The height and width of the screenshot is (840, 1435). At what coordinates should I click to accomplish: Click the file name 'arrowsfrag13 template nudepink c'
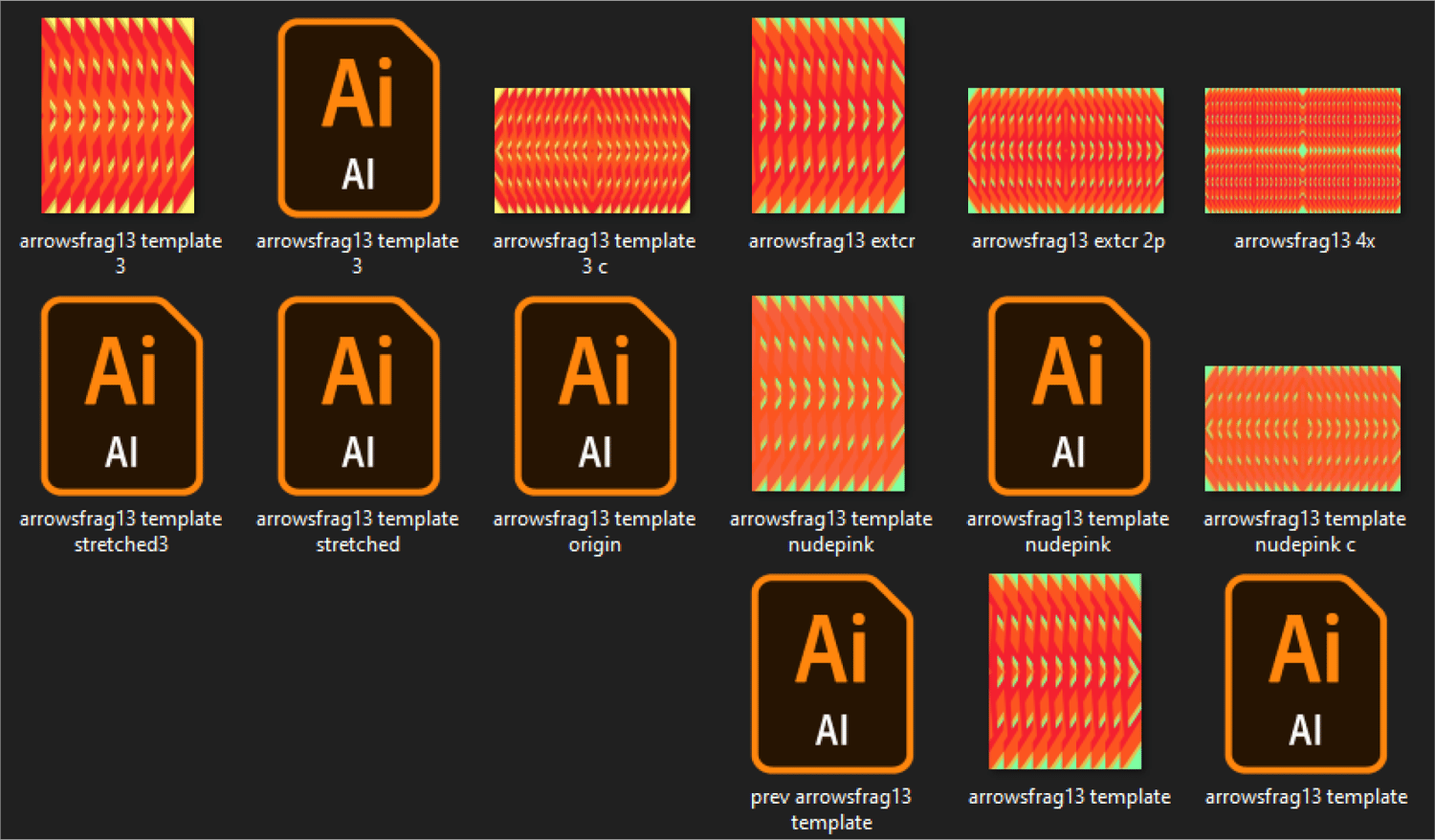click(x=1305, y=531)
